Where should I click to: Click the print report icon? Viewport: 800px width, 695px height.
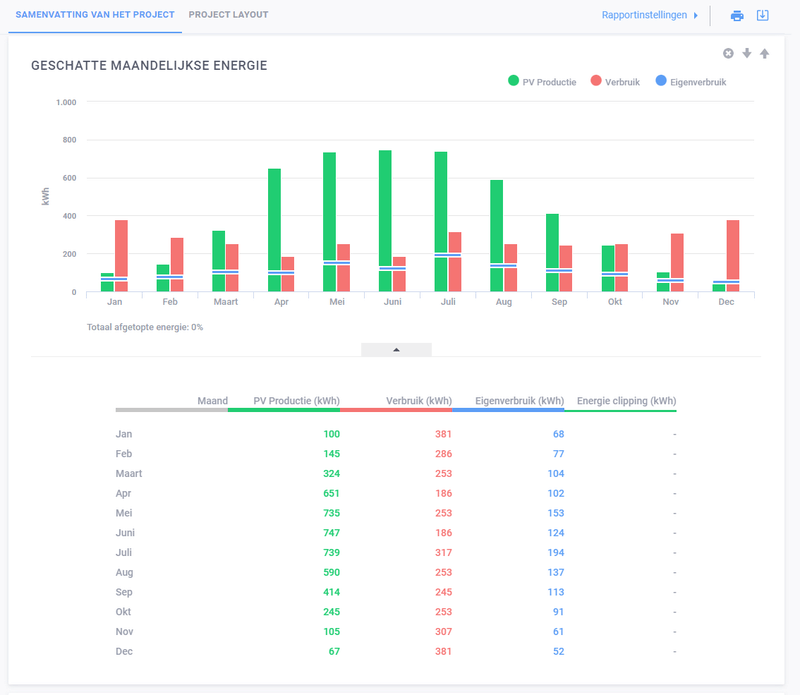point(737,16)
